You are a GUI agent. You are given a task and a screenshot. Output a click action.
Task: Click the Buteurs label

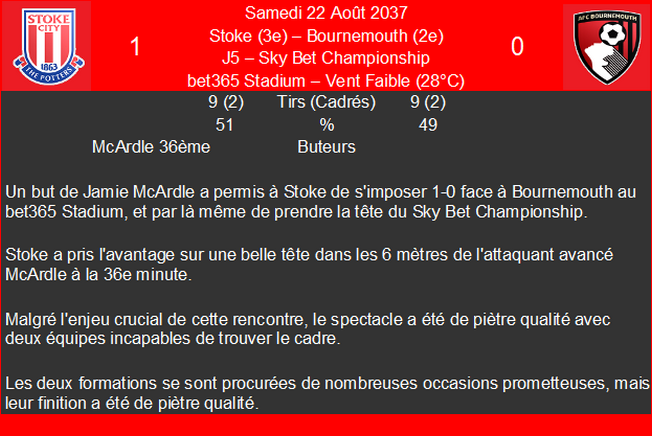click(326, 147)
